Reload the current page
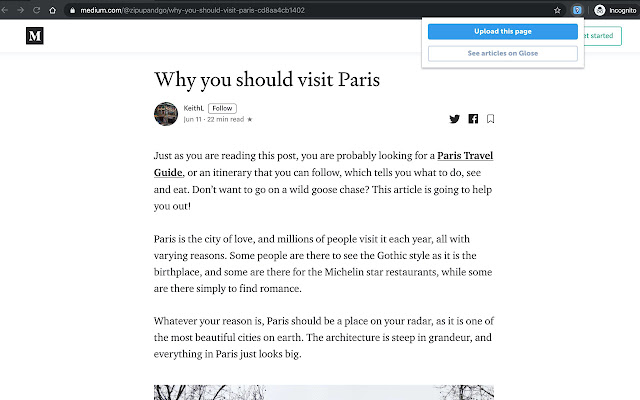640x400 pixels. coord(36,10)
